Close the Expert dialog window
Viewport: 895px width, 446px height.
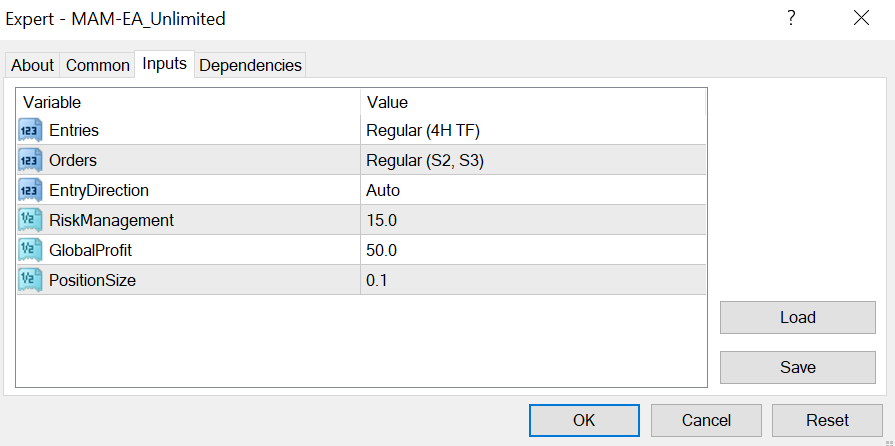pos(861,18)
